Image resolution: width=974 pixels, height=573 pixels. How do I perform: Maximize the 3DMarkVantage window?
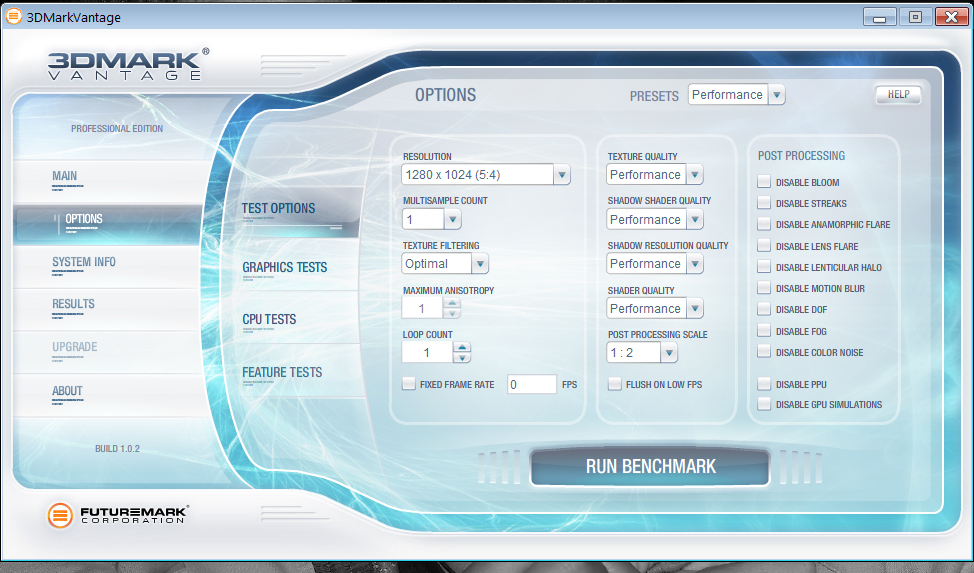915,17
